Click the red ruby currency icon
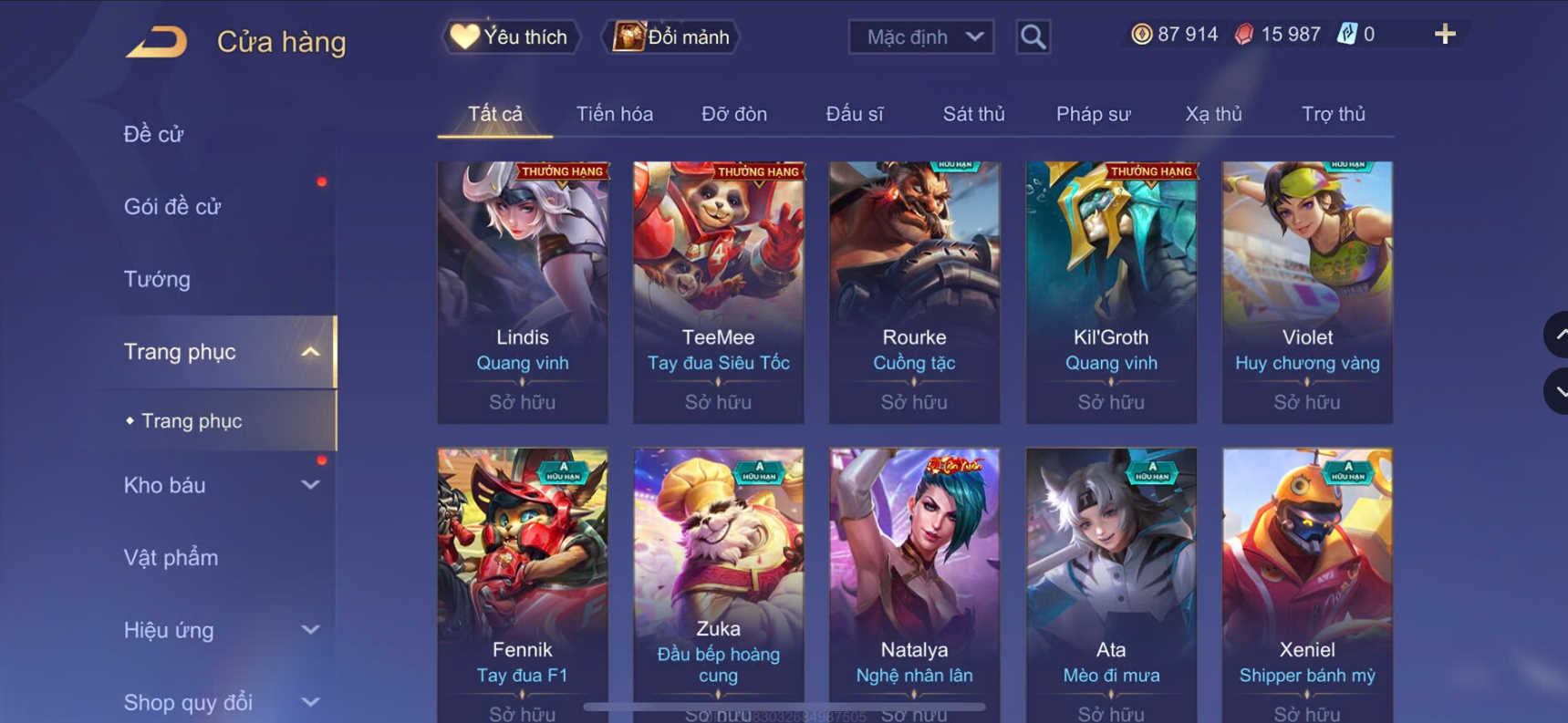The width and height of the screenshot is (1568, 723). pos(1243,35)
